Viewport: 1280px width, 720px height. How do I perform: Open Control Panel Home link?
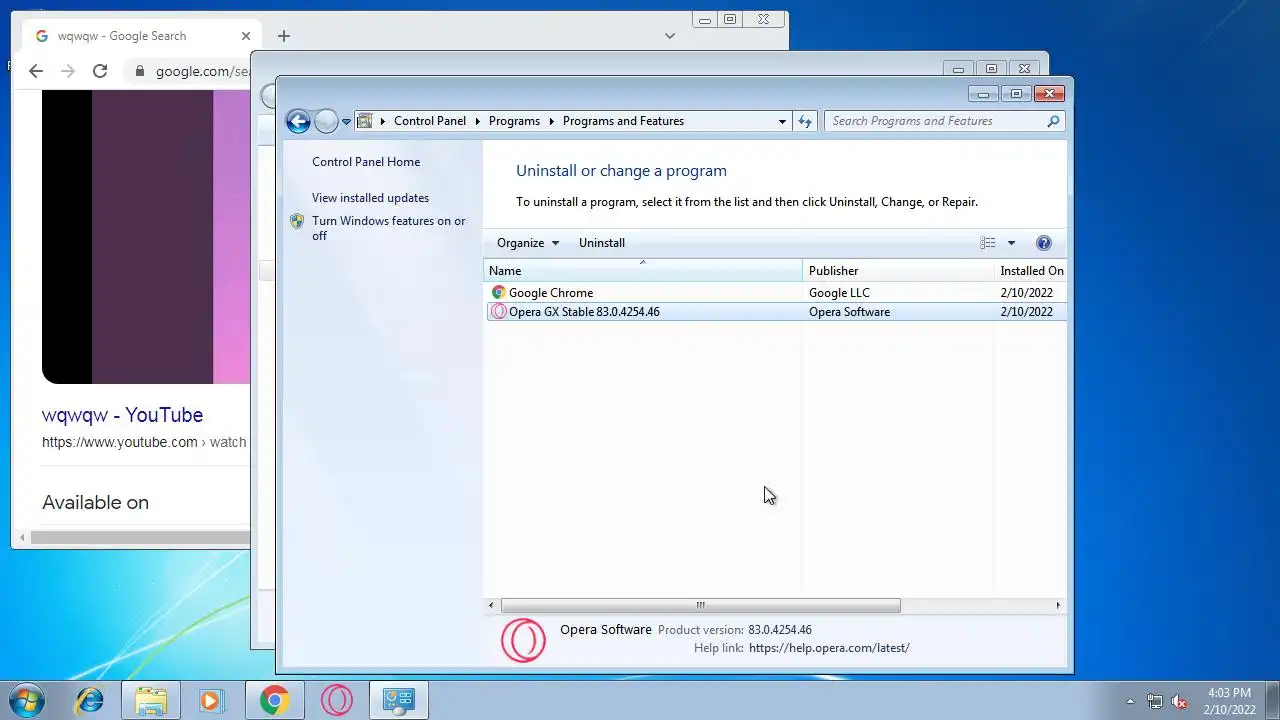pos(366,162)
